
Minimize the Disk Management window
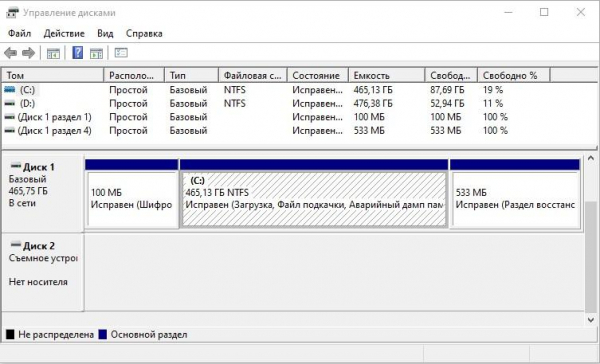coord(508,12)
